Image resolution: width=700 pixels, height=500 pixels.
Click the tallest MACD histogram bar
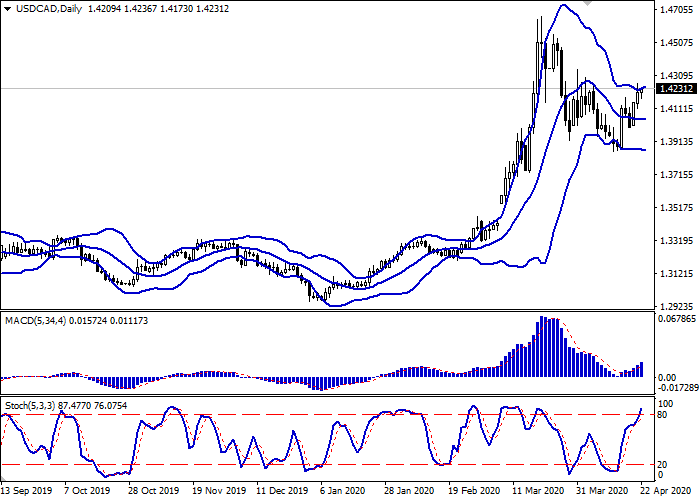[x=541, y=347]
